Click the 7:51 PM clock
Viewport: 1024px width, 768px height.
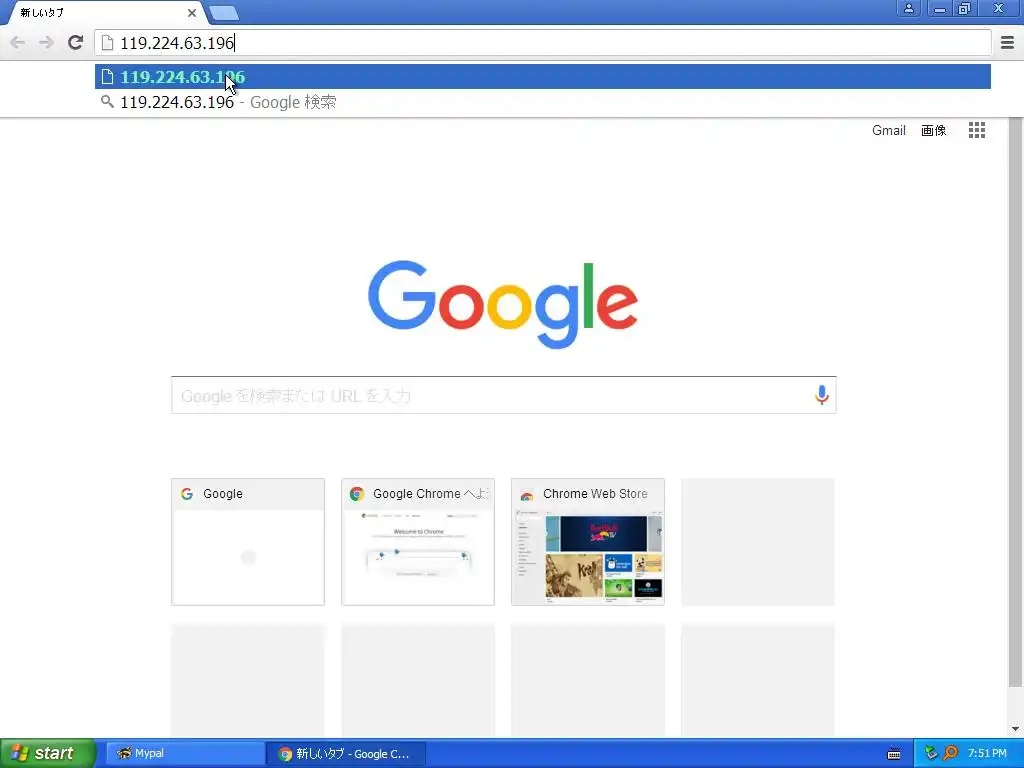[987, 753]
